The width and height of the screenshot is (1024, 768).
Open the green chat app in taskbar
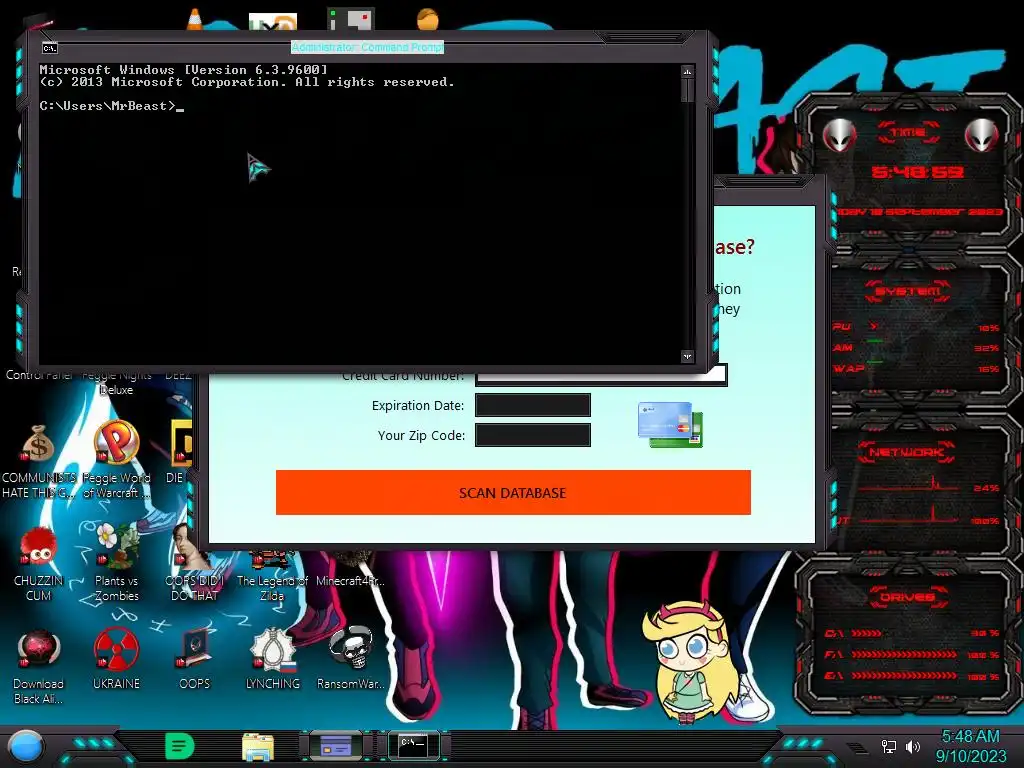(180, 746)
